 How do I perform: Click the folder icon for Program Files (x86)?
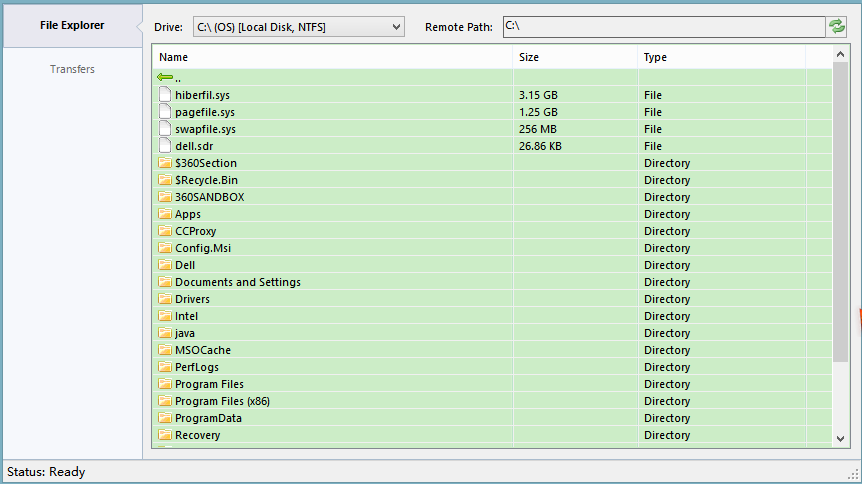164,401
